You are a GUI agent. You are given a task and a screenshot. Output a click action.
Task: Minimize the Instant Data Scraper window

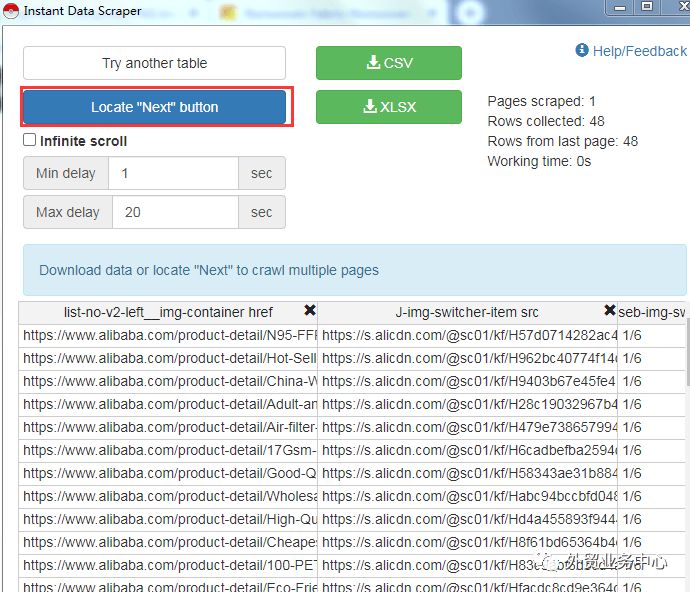[x=620, y=7]
